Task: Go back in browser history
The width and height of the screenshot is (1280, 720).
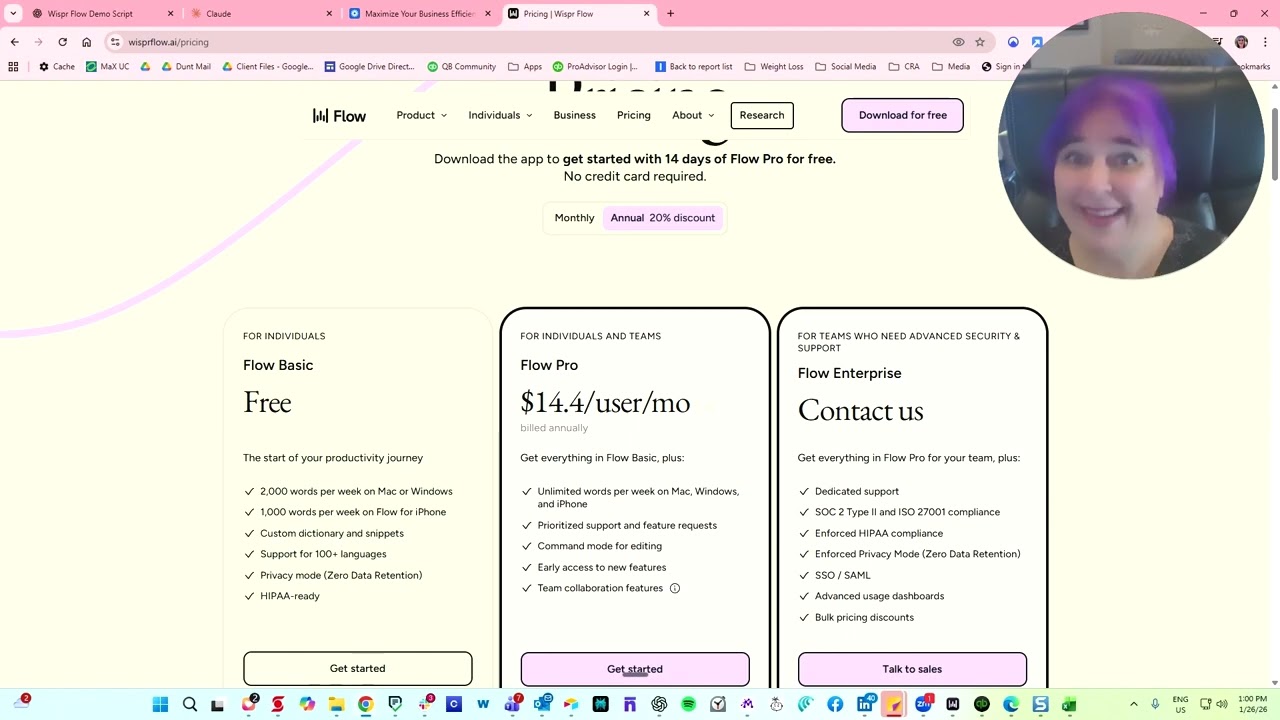Action: [15, 42]
